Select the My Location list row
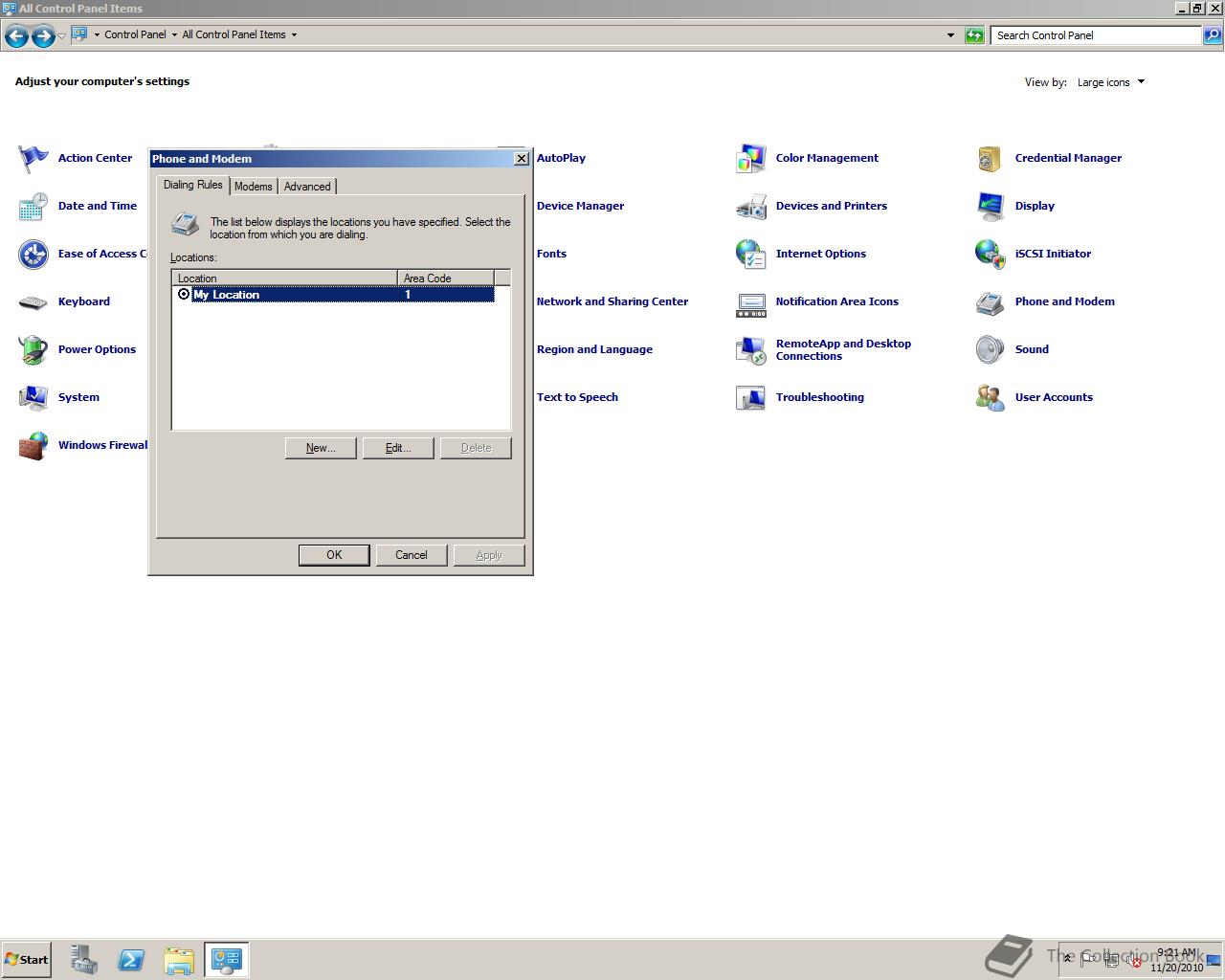 (x=335, y=295)
